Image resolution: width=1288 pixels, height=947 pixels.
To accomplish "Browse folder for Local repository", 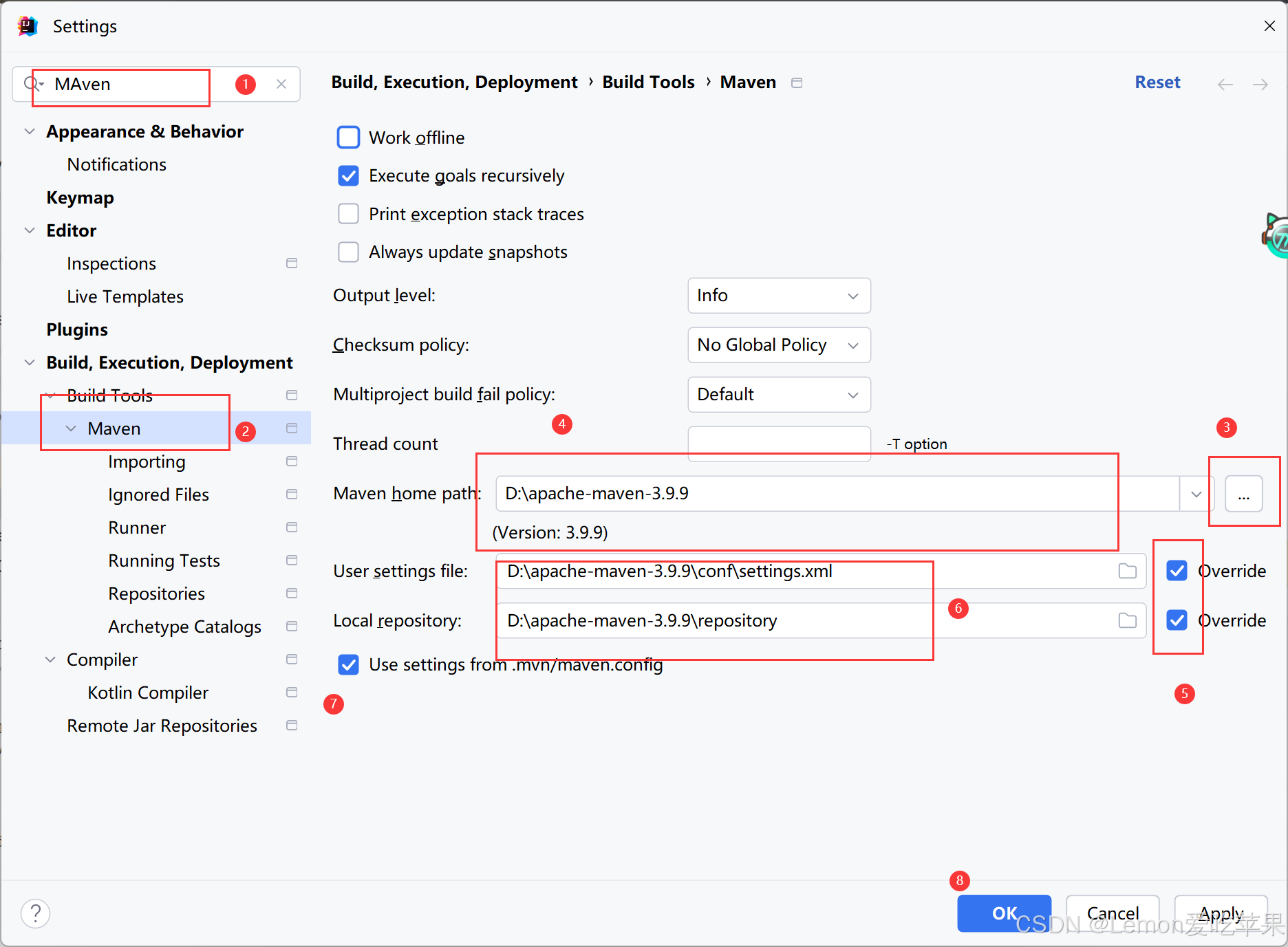I will coord(1127,620).
